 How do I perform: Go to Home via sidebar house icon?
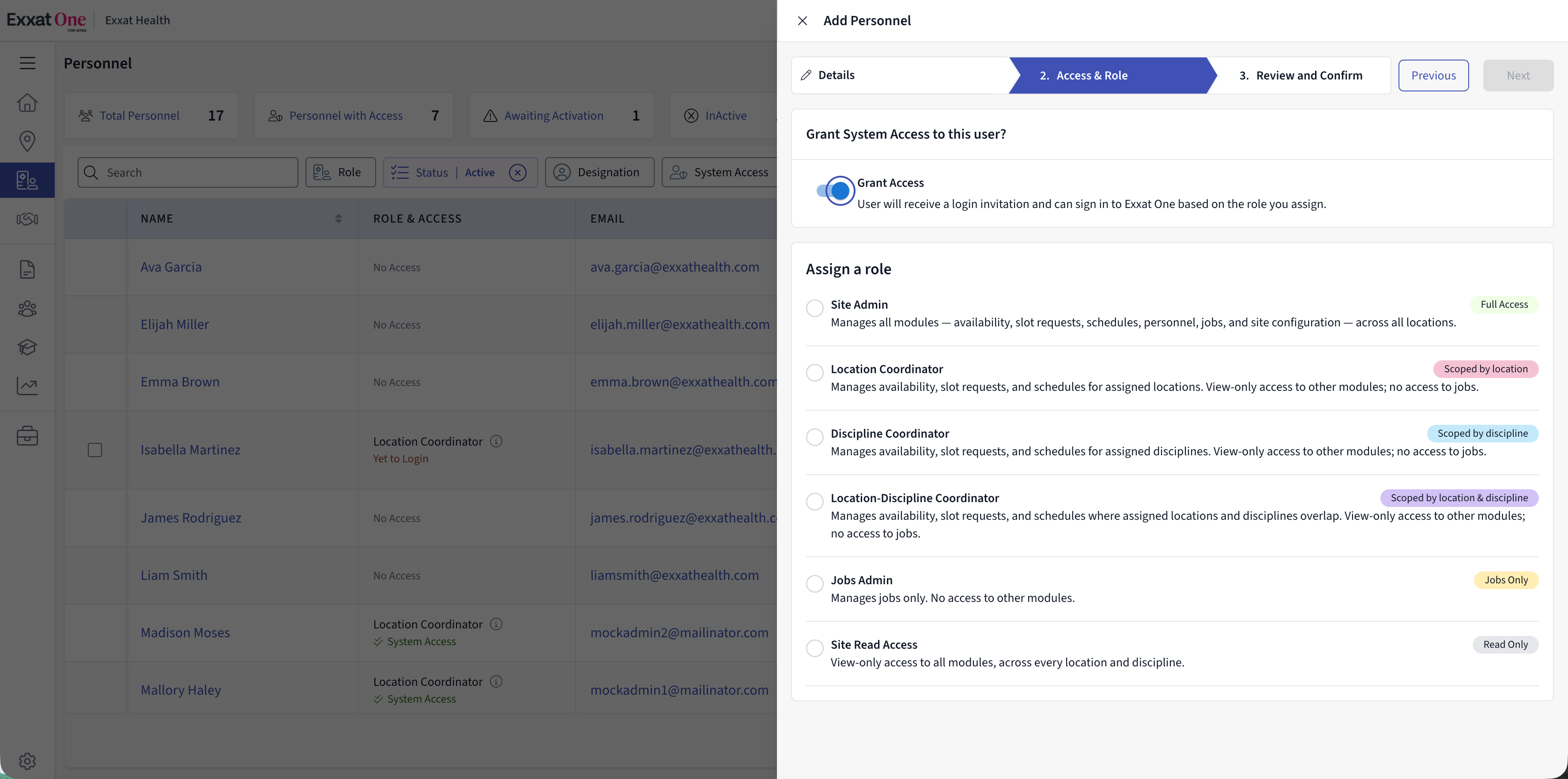click(27, 102)
